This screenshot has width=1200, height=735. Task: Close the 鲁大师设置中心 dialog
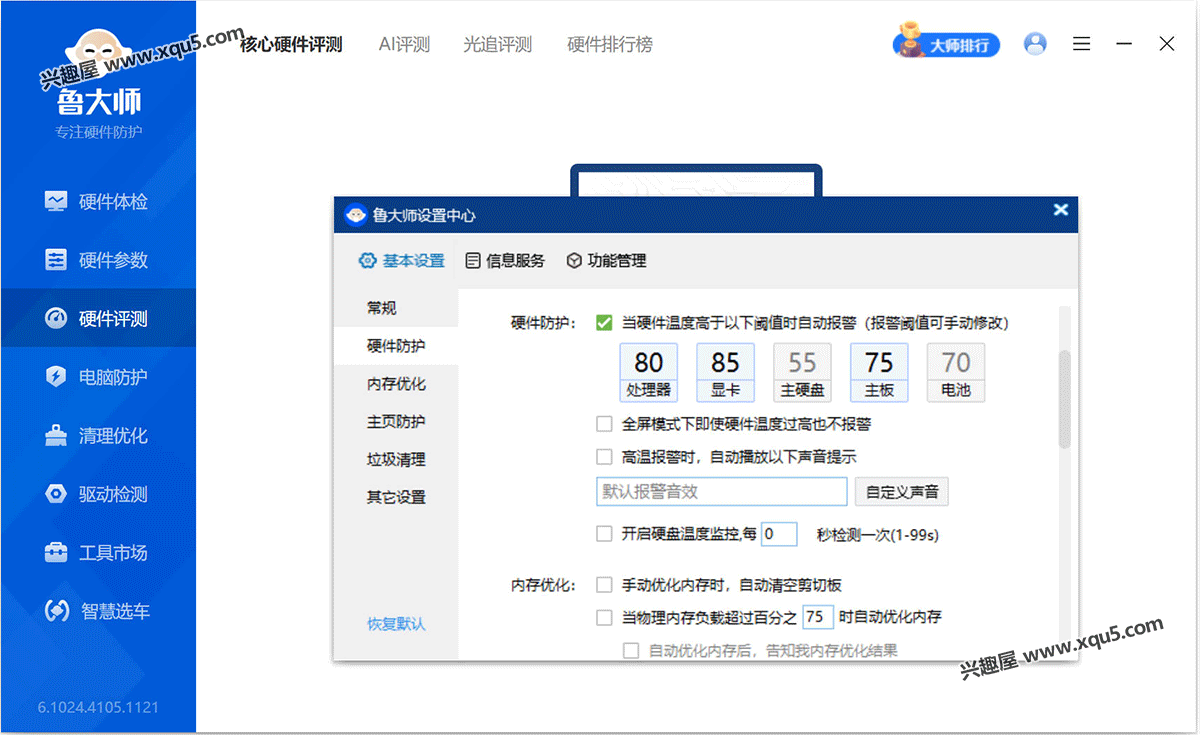1061,210
